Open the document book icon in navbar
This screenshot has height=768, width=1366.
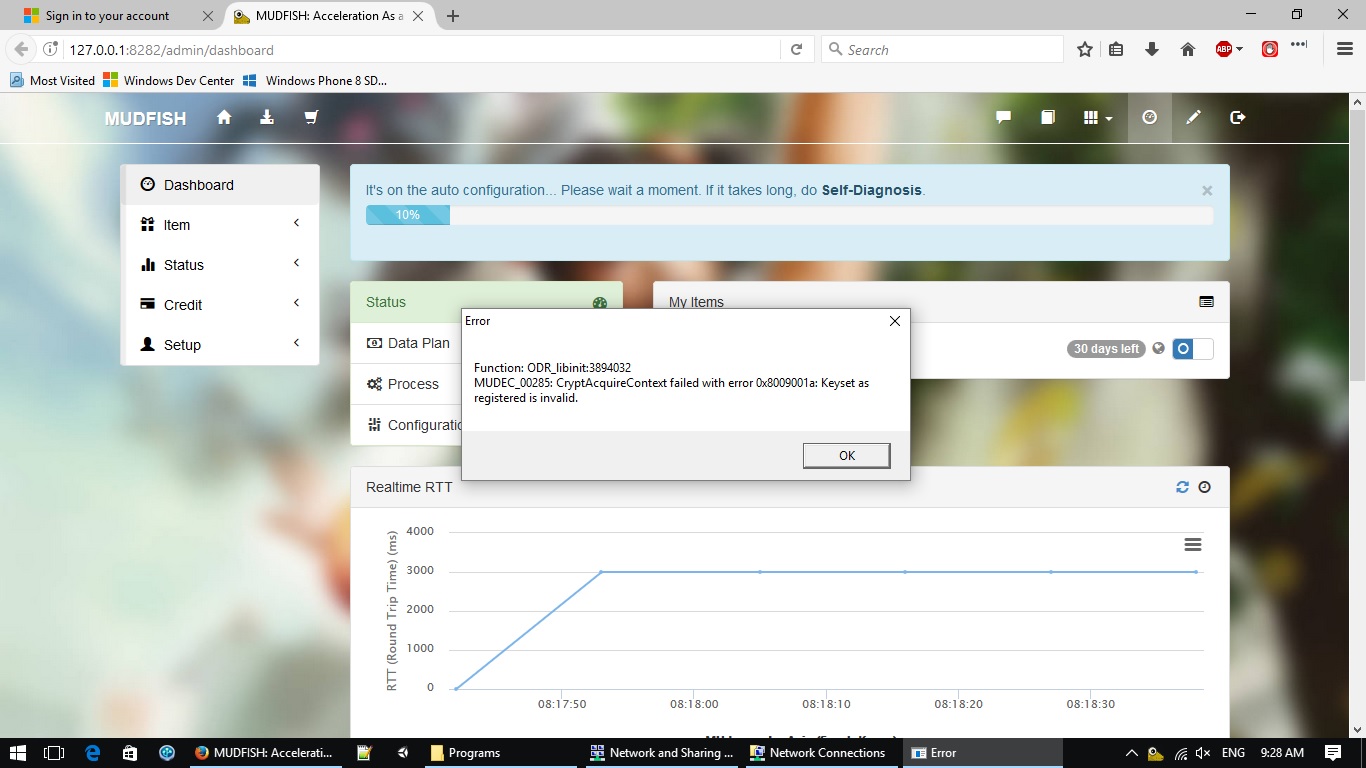pyautogui.click(x=1047, y=117)
